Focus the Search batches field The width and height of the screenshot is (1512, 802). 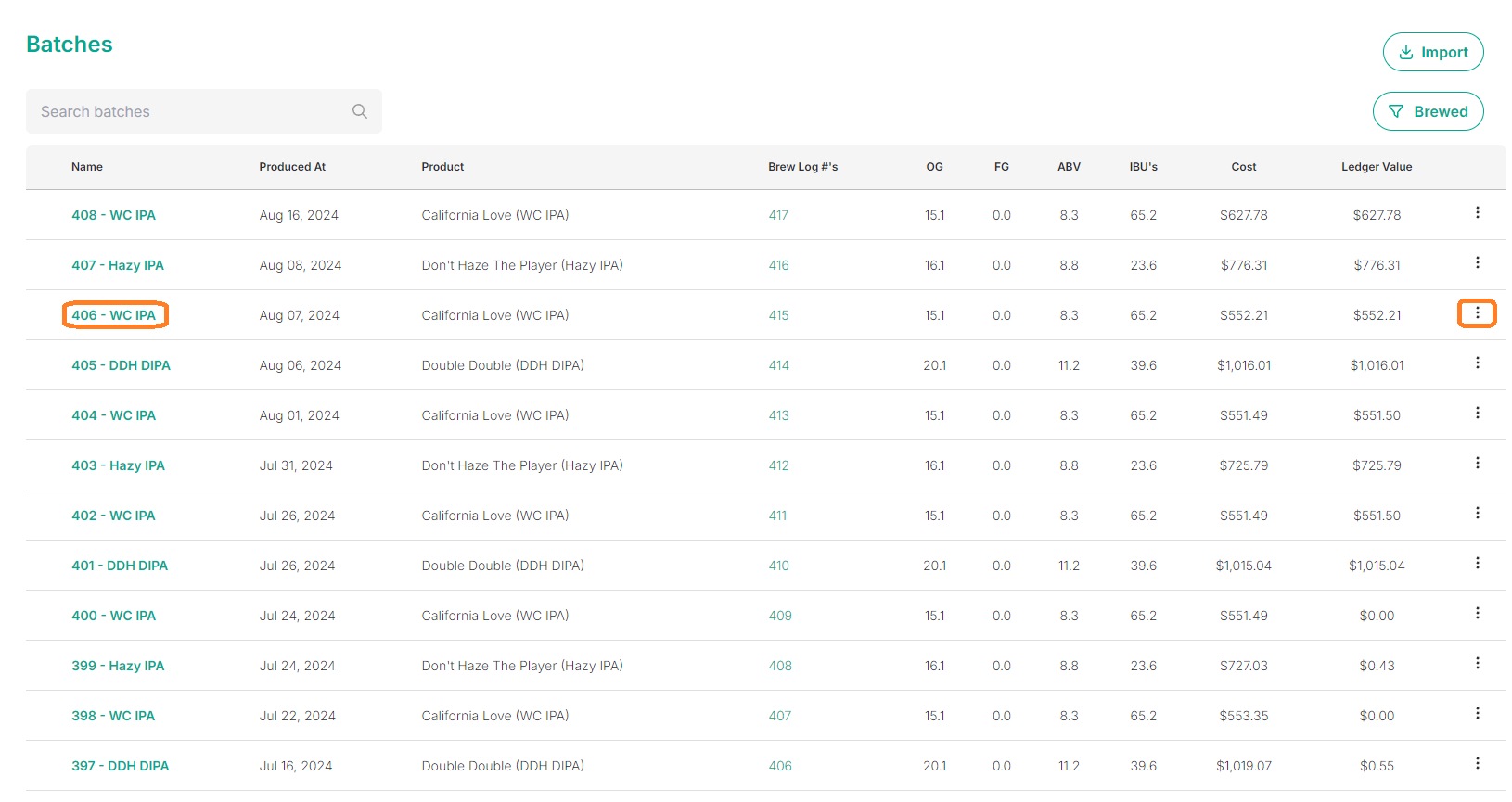pos(204,111)
